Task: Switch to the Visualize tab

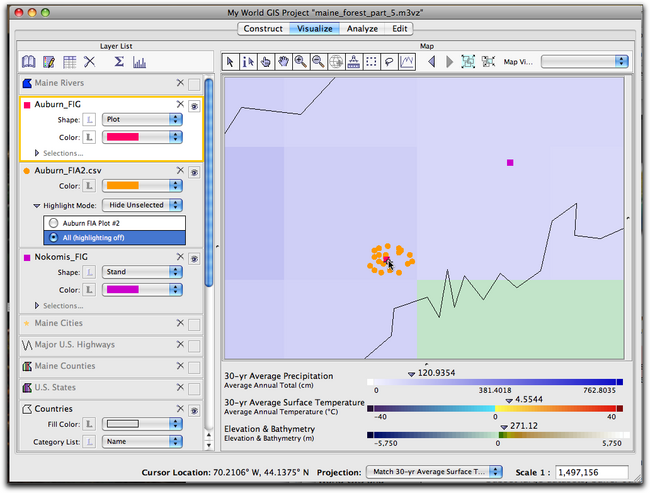Action: click(315, 29)
